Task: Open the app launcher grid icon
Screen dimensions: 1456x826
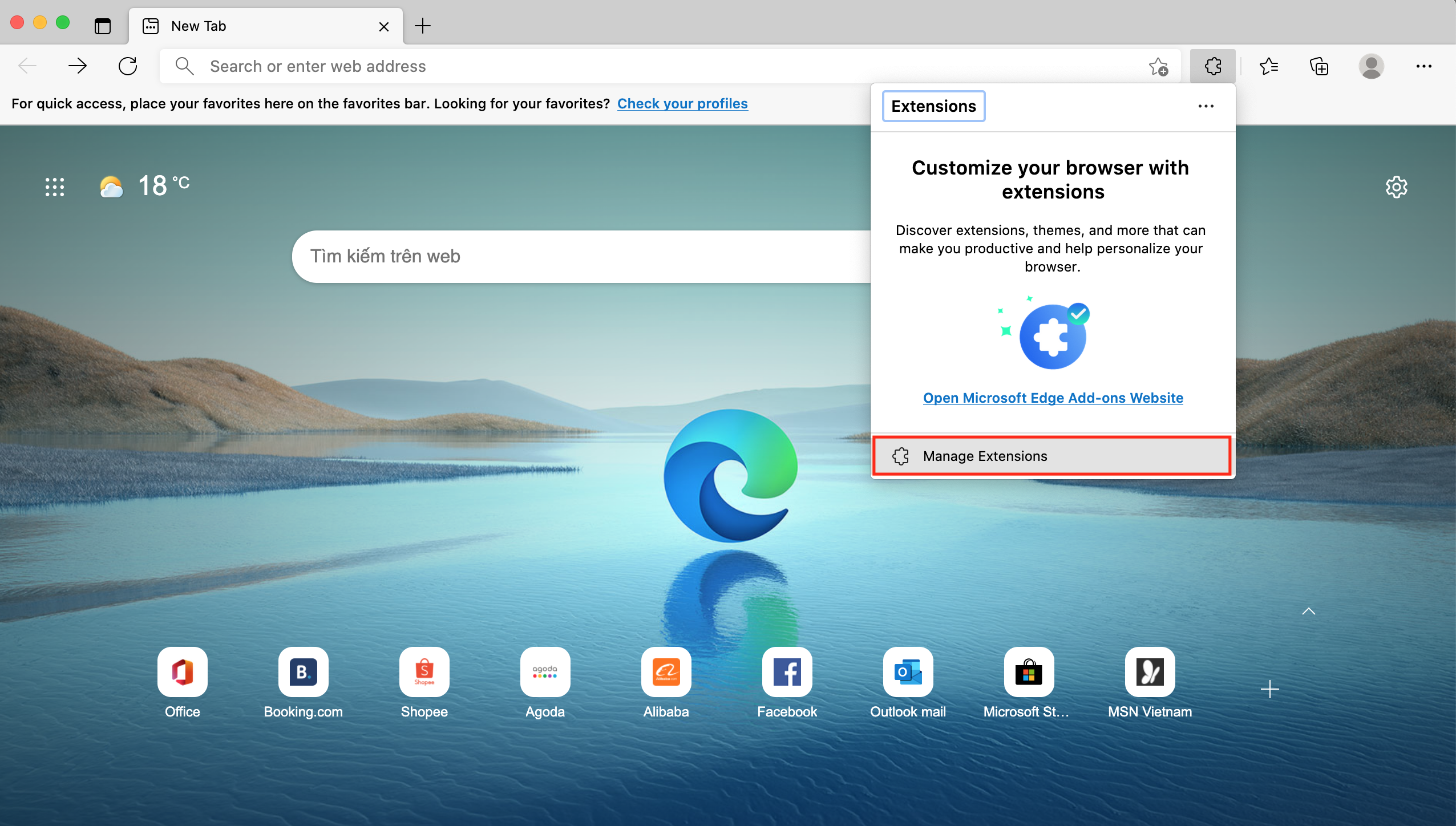Action: point(55,187)
